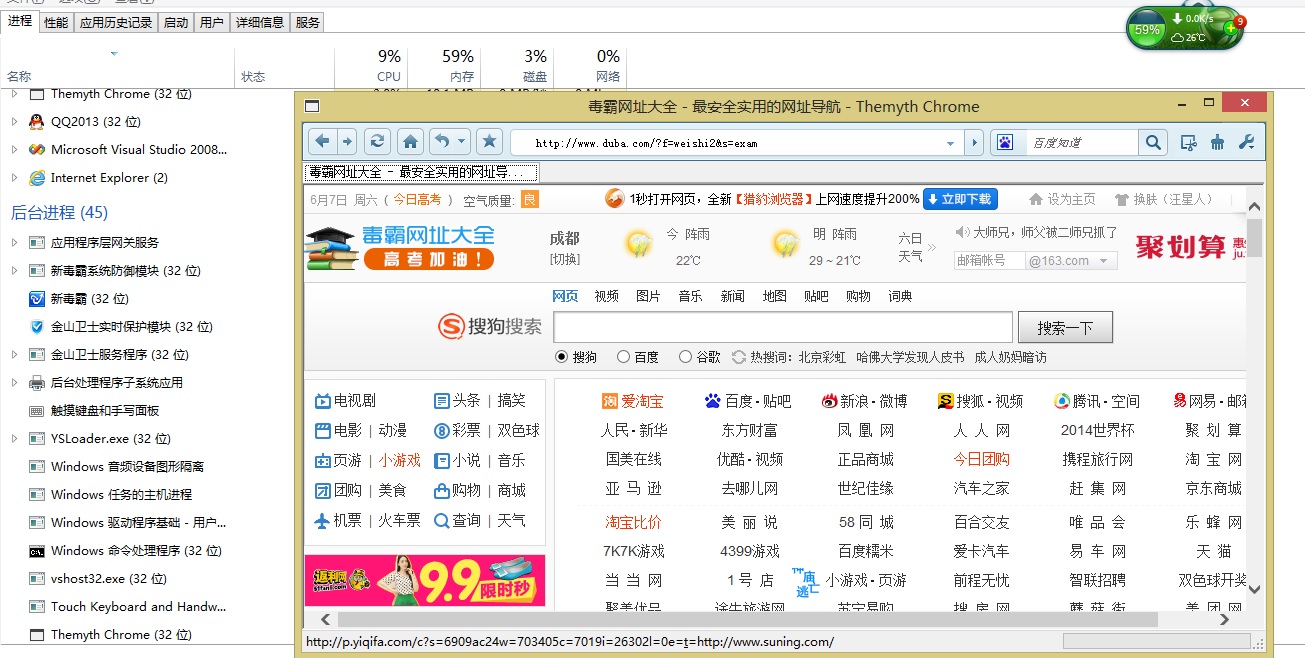Click the 设为主页 house icon
Viewport: 1305px width, 658px height.
click(x=1036, y=199)
